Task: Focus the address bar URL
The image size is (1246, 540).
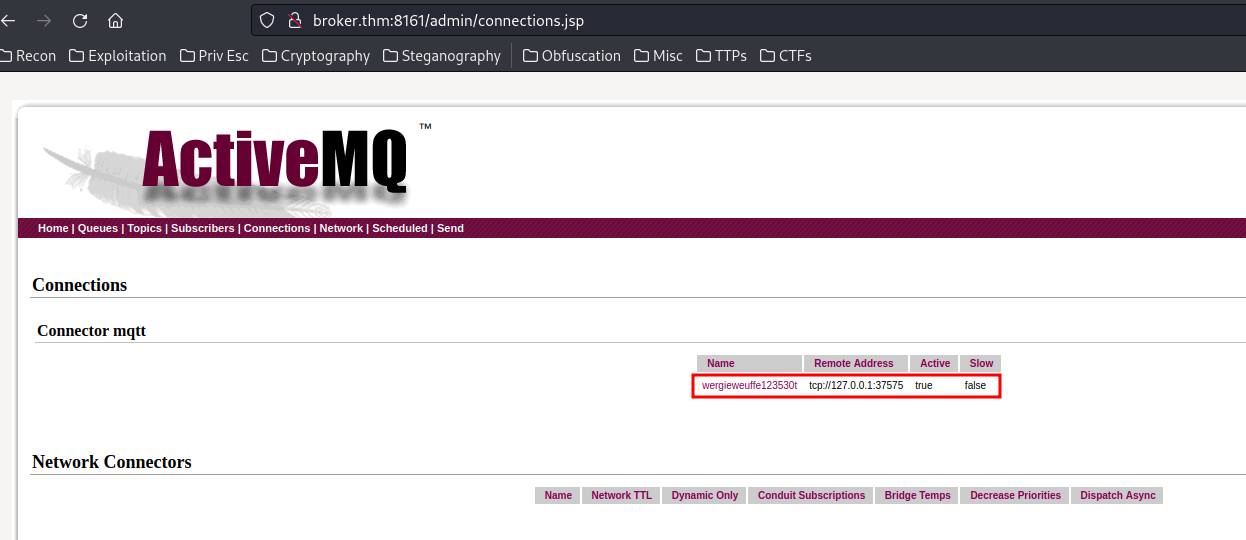Action: pyautogui.click(x=448, y=20)
